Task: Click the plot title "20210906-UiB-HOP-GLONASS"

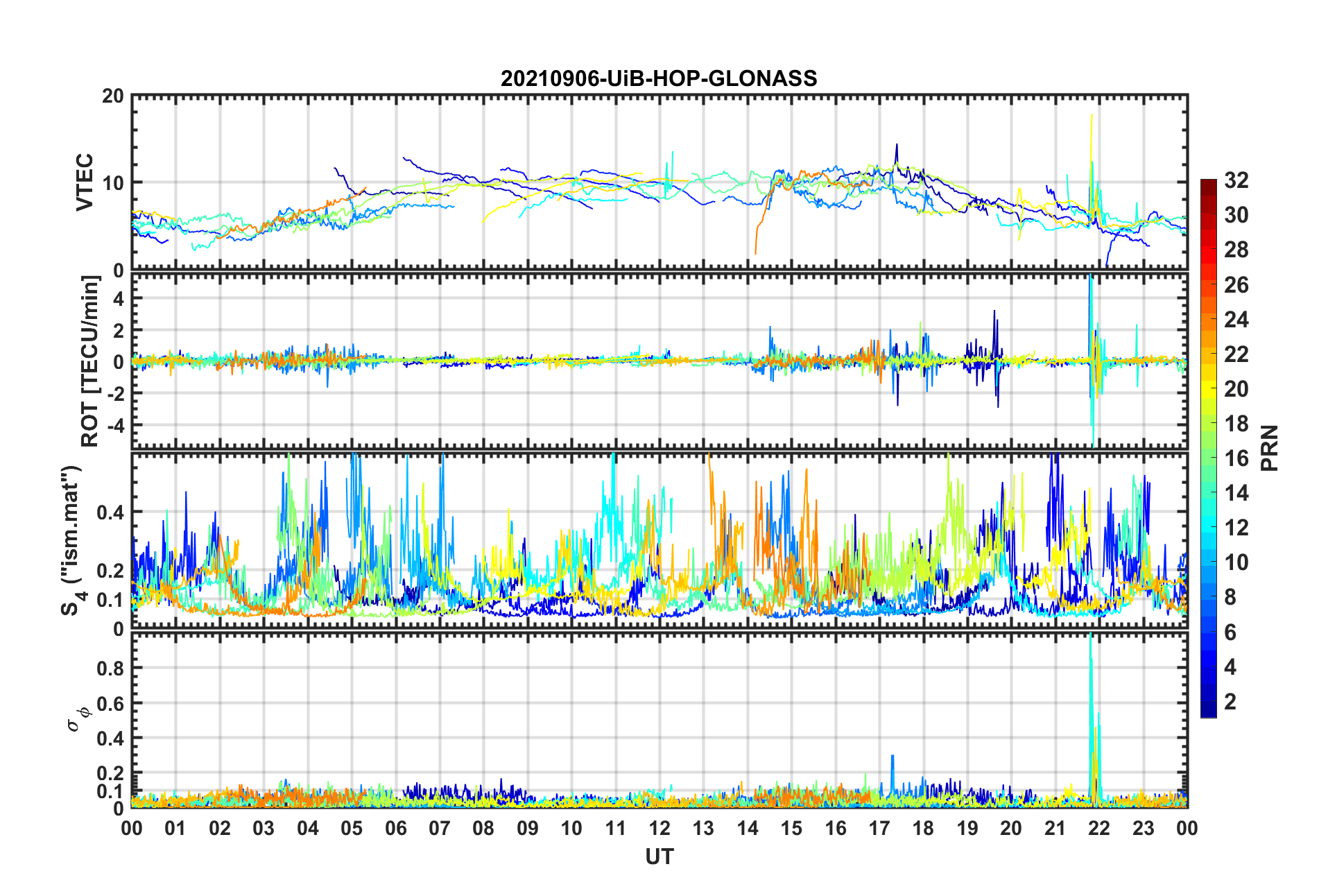Action: [659, 78]
